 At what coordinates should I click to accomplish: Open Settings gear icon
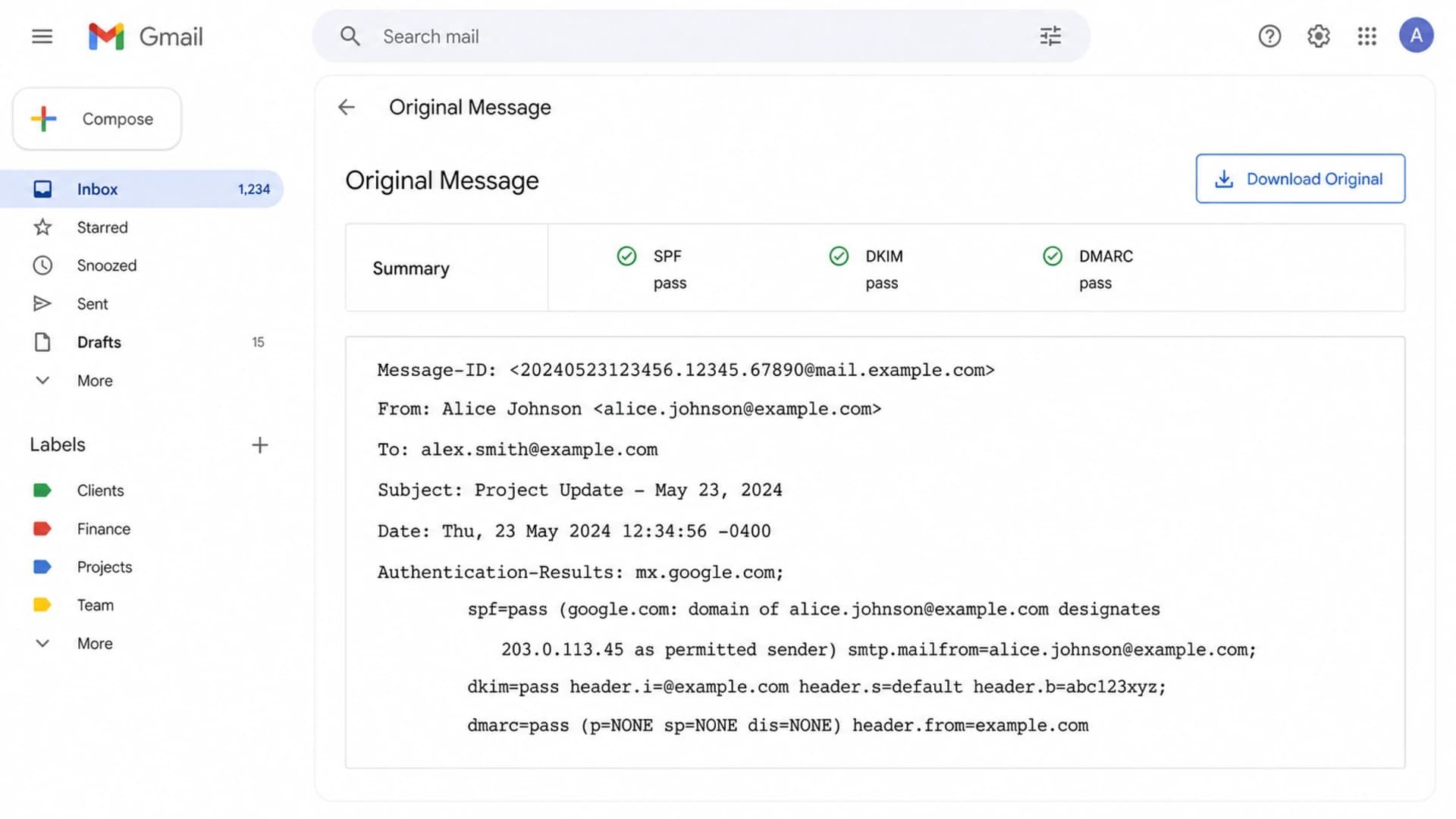[x=1319, y=36]
